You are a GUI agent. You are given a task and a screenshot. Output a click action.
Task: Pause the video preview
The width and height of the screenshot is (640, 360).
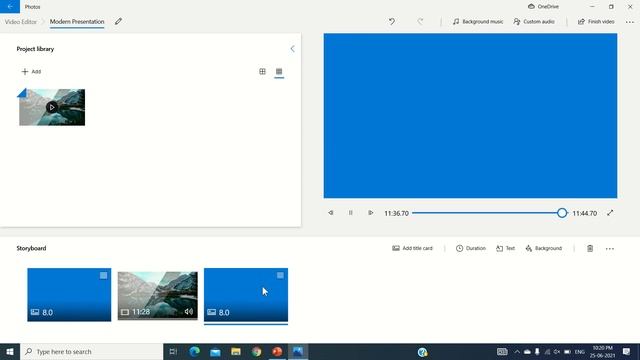(x=351, y=213)
